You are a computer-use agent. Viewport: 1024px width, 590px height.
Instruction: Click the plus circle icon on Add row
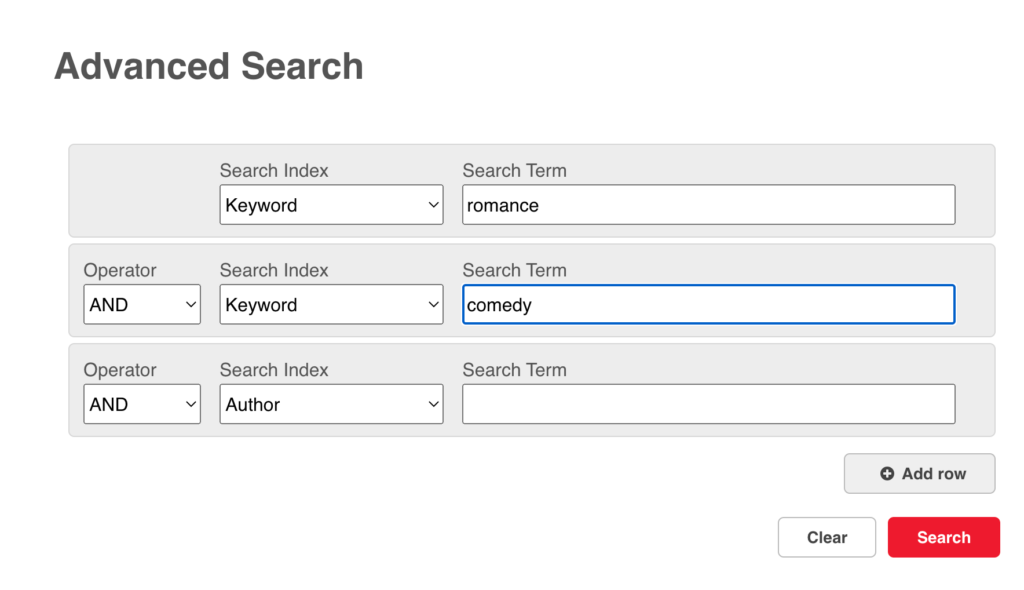coord(886,474)
